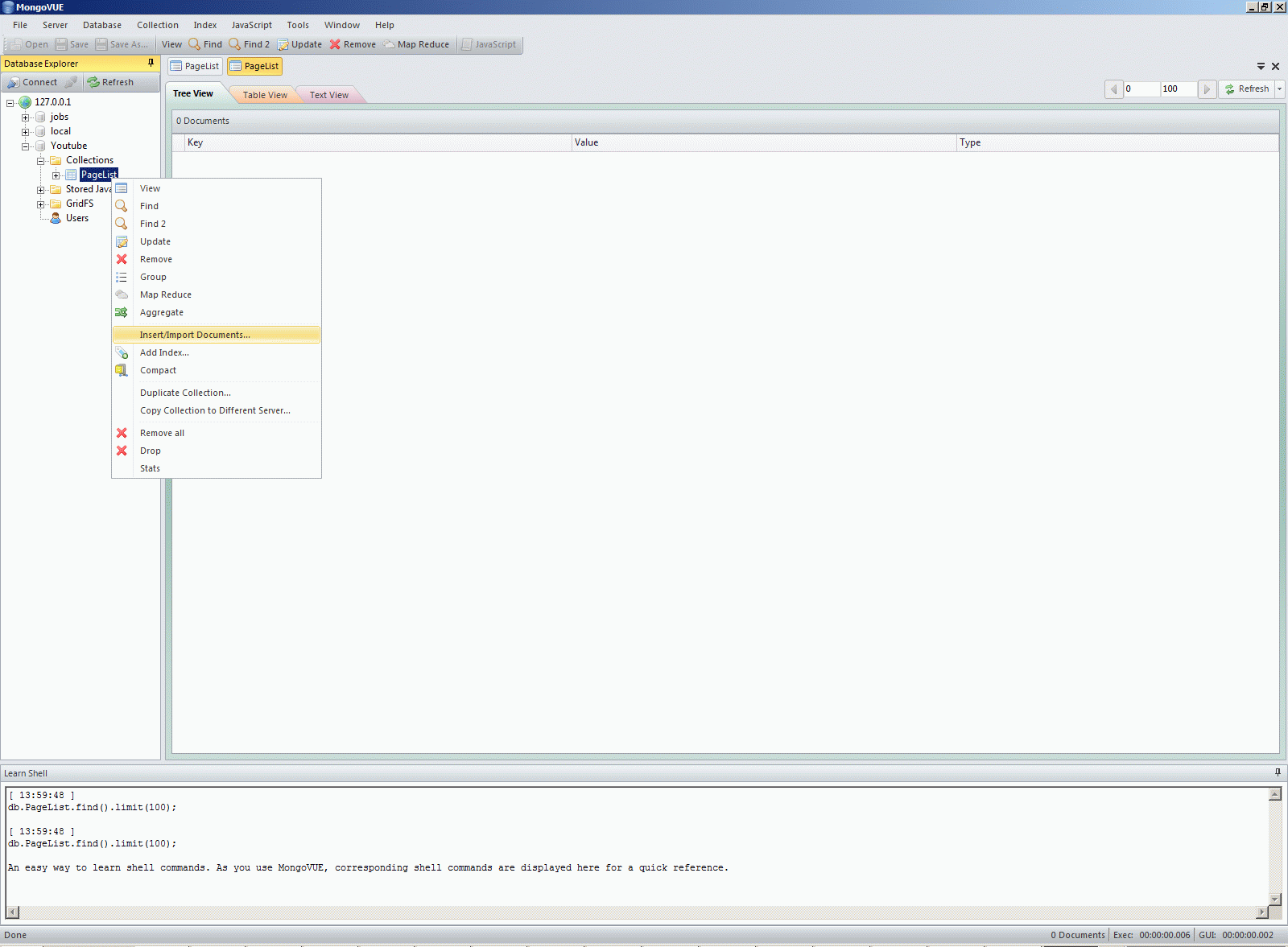Click the skip count input field
This screenshot has width=1288, height=947.
[1141, 89]
